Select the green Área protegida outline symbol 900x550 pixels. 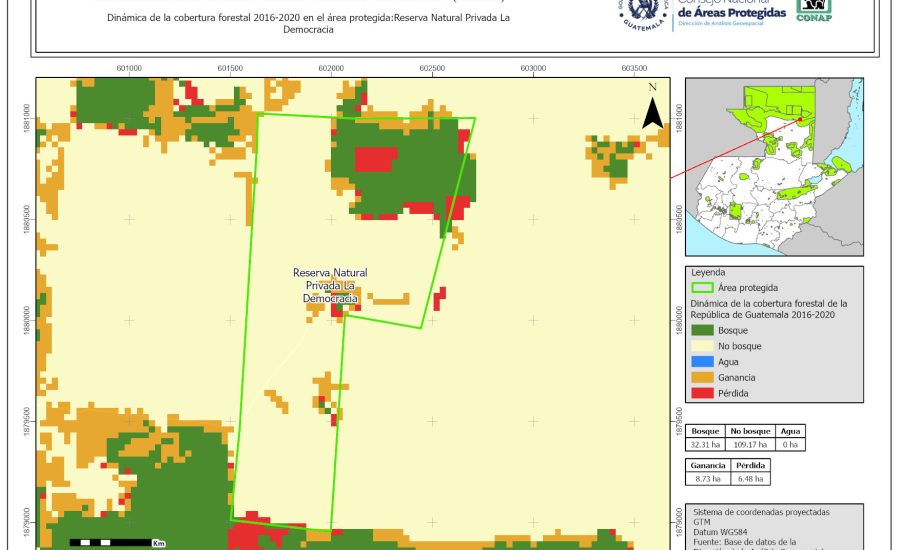click(x=703, y=287)
